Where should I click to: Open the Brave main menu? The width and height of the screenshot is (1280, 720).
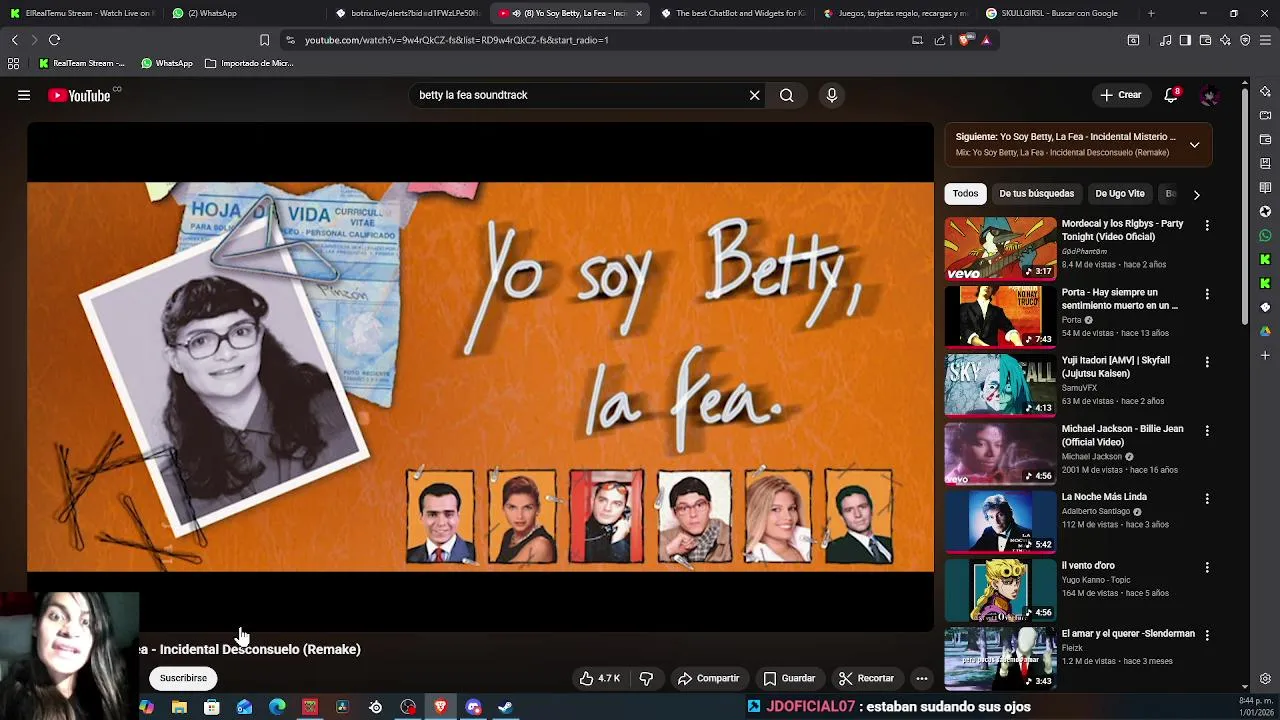point(1265,40)
